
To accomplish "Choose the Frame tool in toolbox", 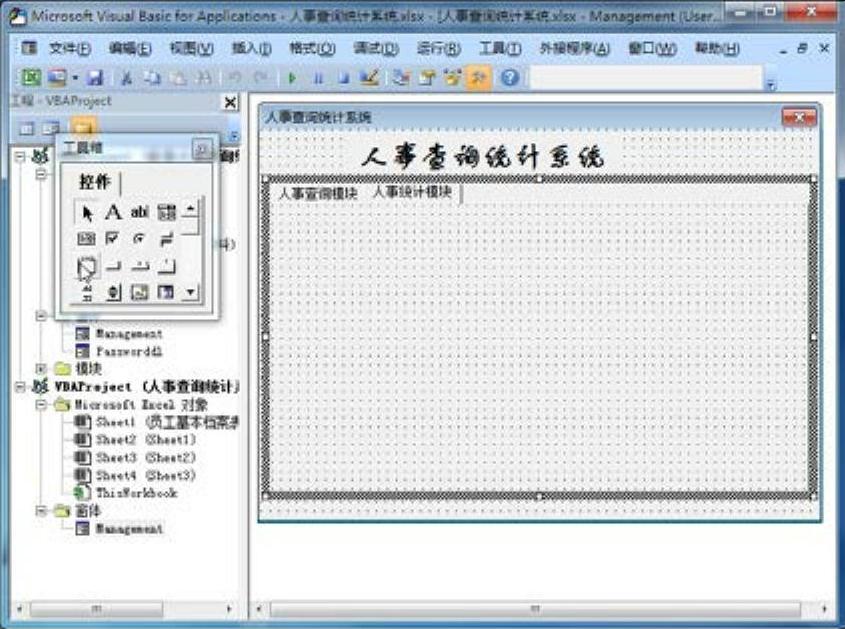I will [86, 266].
